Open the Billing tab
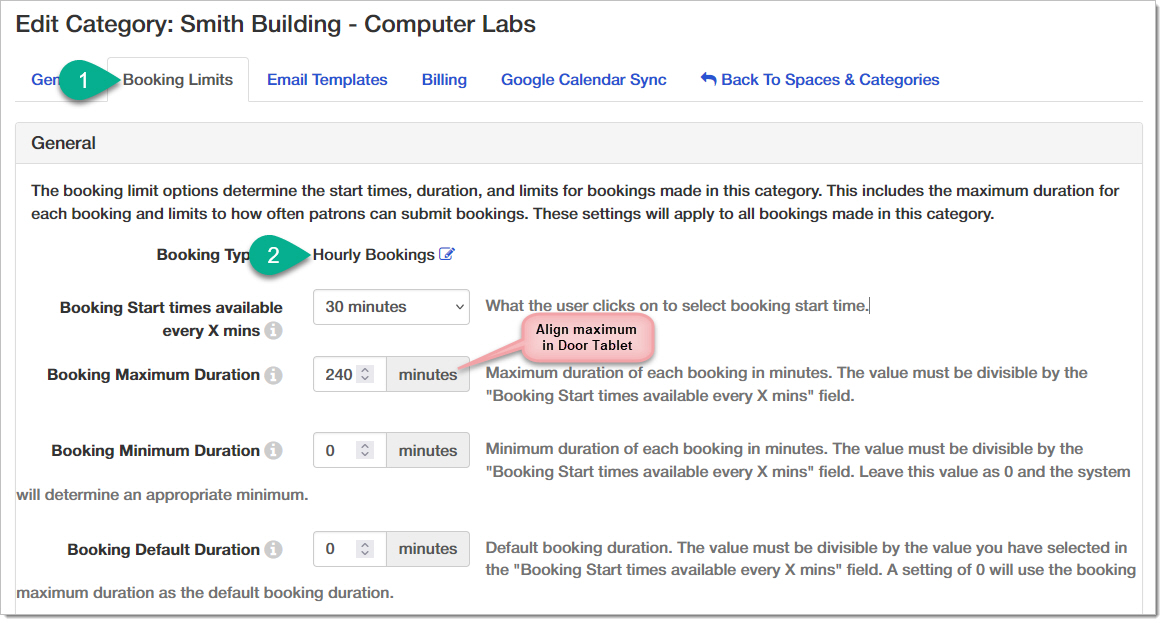Screen dimensions: 1164x623 click(444, 80)
